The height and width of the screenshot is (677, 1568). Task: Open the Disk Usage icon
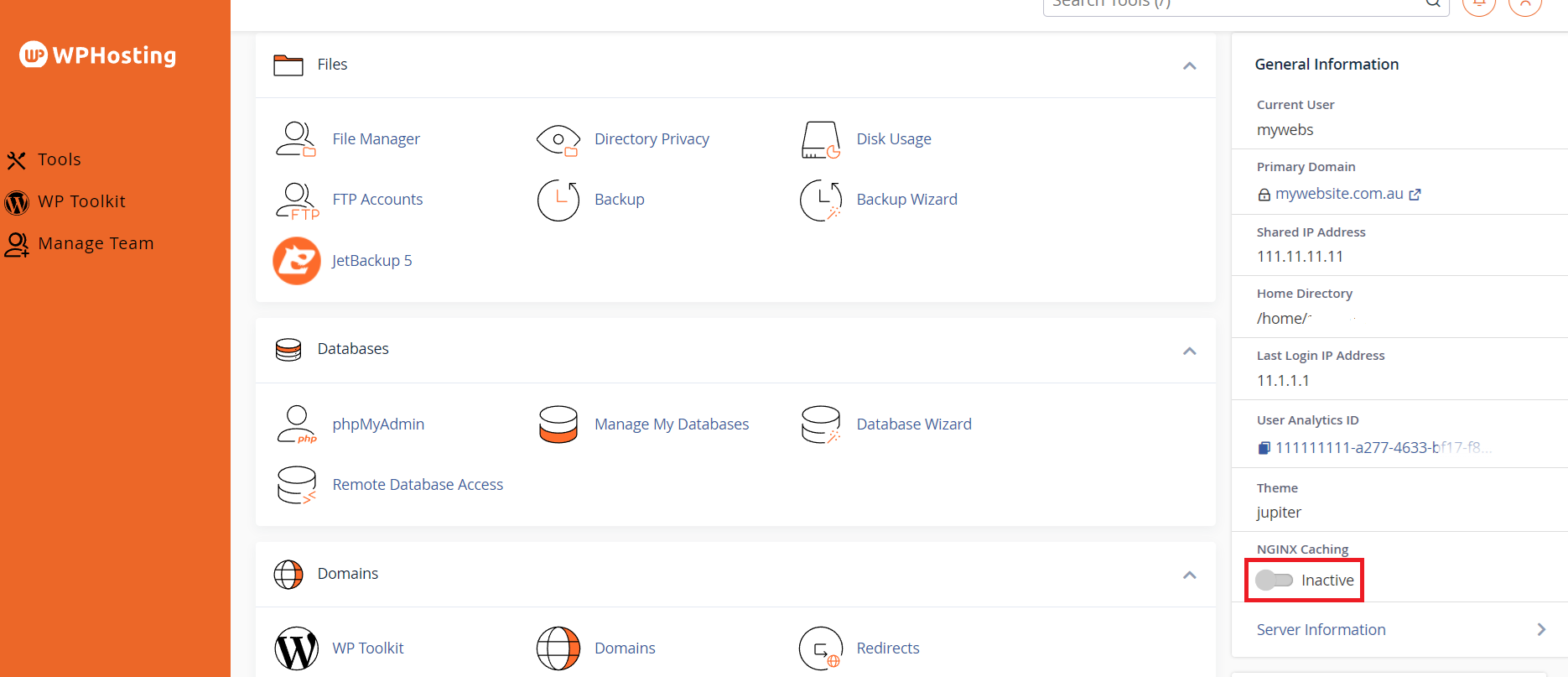pyautogui.click(x=820, y=139)
